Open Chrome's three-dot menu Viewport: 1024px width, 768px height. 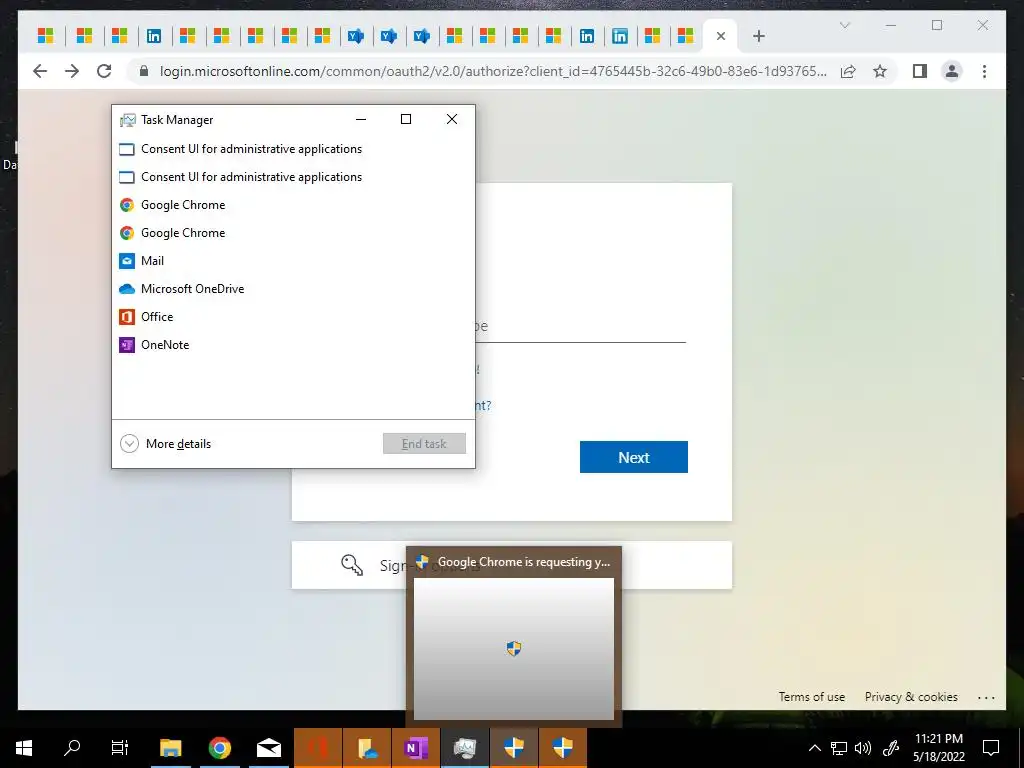(x=984, y=71)
